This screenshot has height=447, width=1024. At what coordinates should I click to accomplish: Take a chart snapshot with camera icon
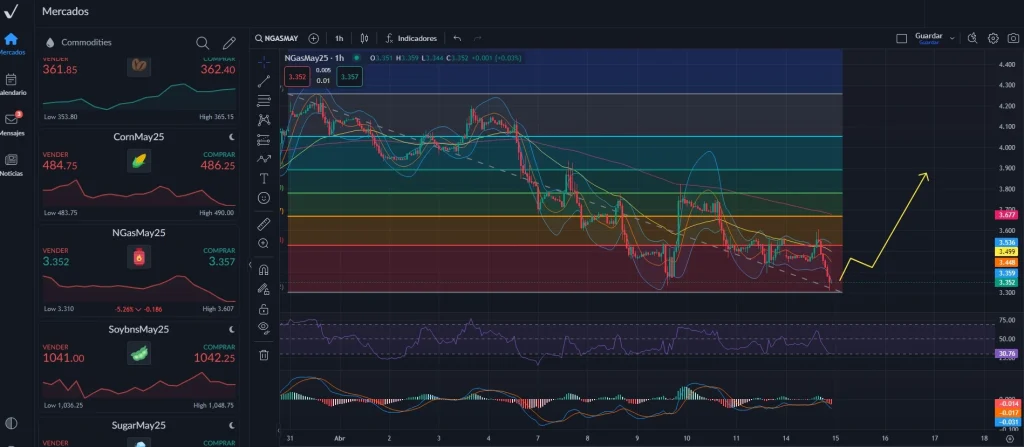pyautogui.click(x=1014, y=39)
